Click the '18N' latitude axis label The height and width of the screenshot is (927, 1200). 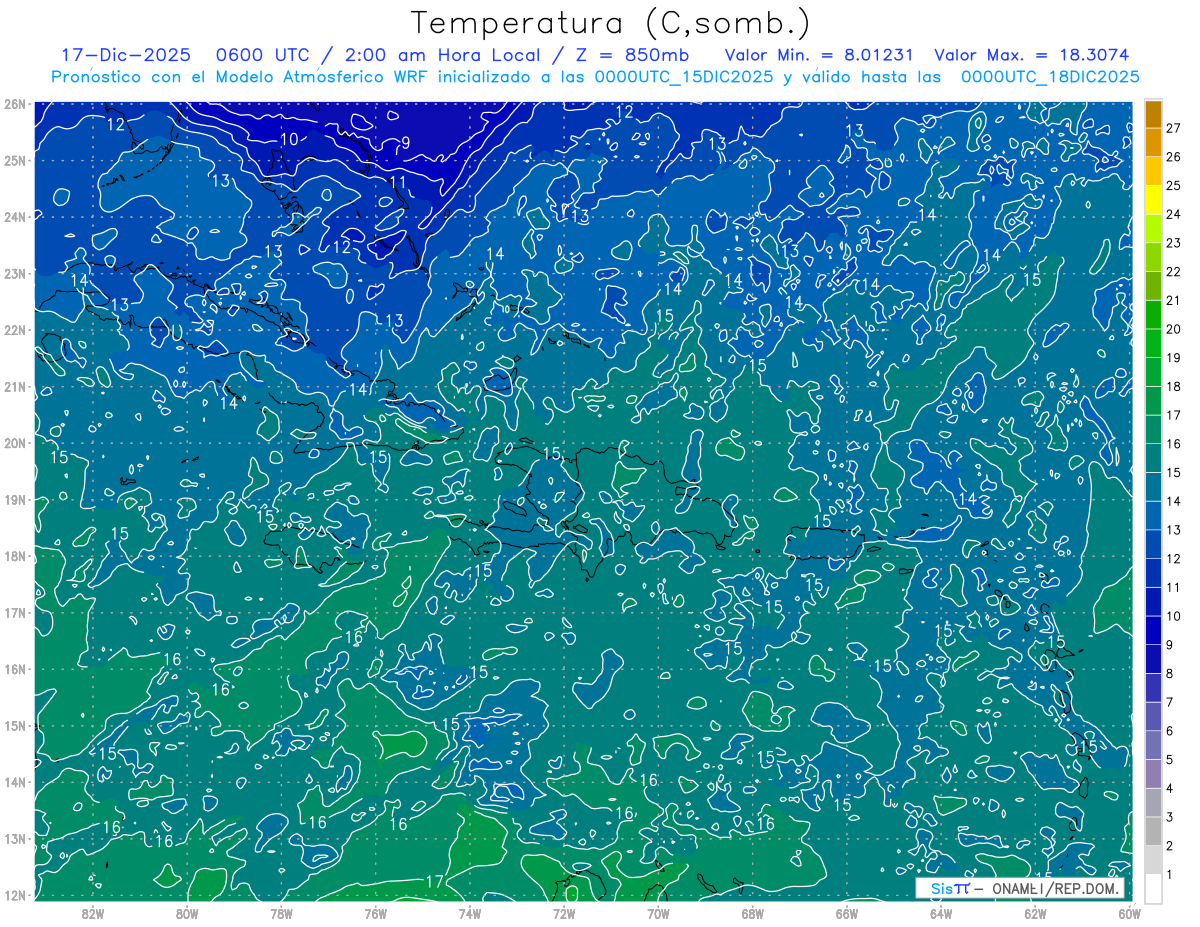click(14, 556)
